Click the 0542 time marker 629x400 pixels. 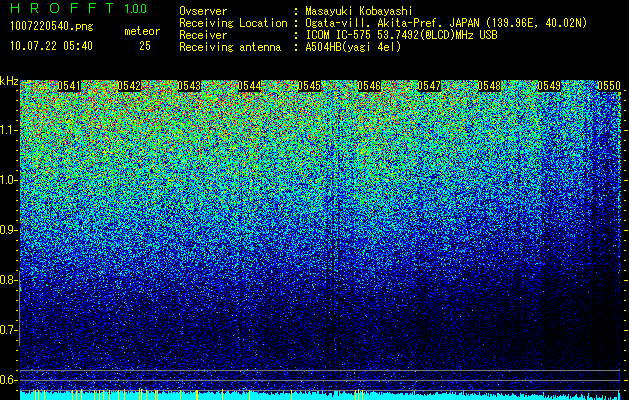(x=129, y=86)
